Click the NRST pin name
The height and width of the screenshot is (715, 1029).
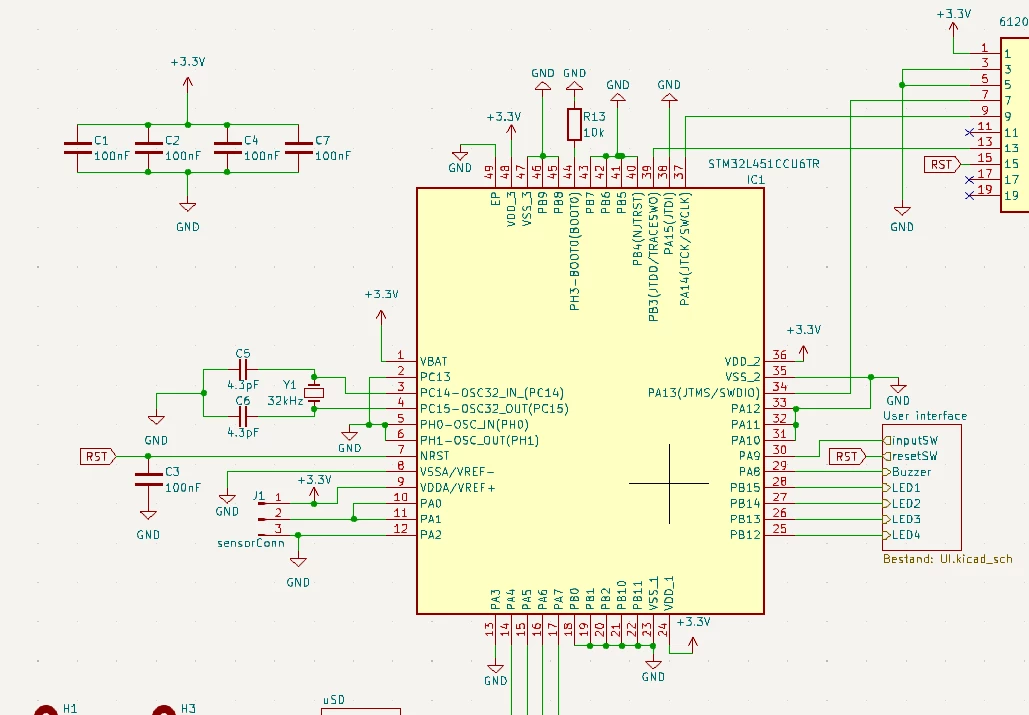point(434,456)
